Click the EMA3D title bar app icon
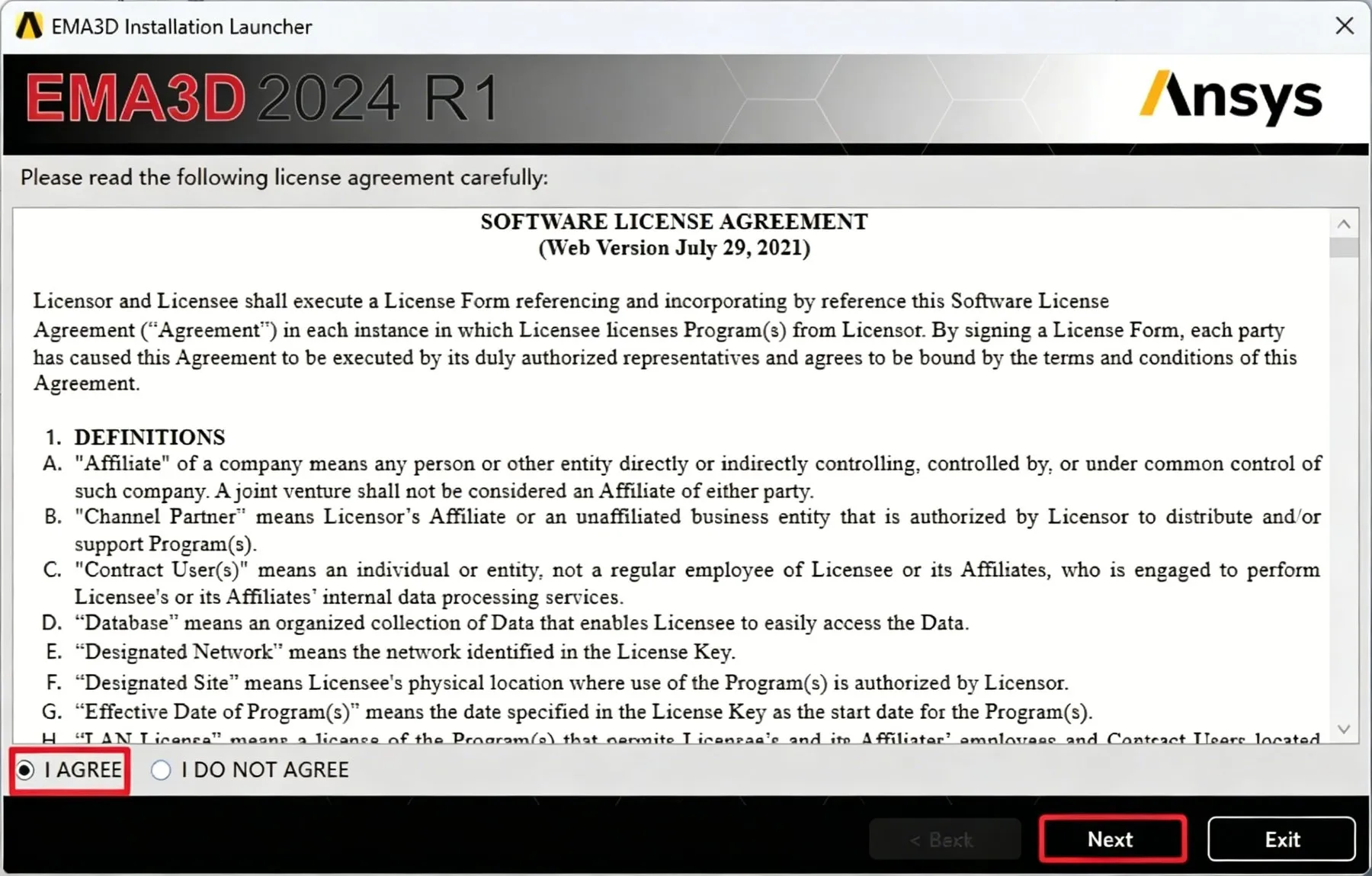Viewport: 1372px width, 876px height. click(29, 27)
